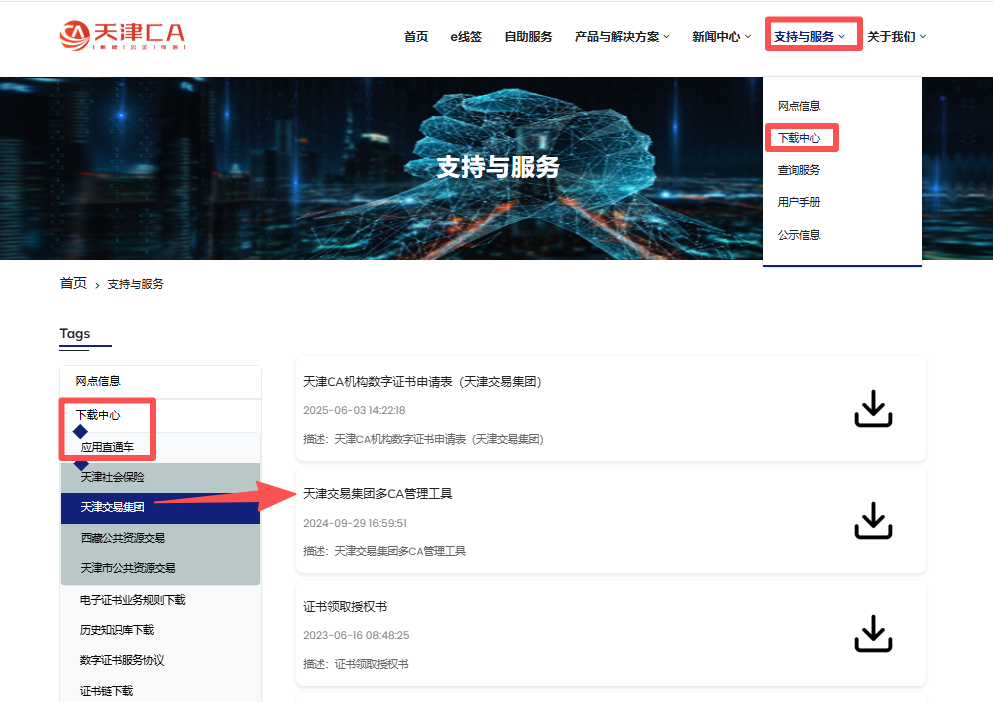The height and width of the screenshot is (702, 993).
Task: Open 用户手册 from the dropdown submenu
Action: [799, 202]
